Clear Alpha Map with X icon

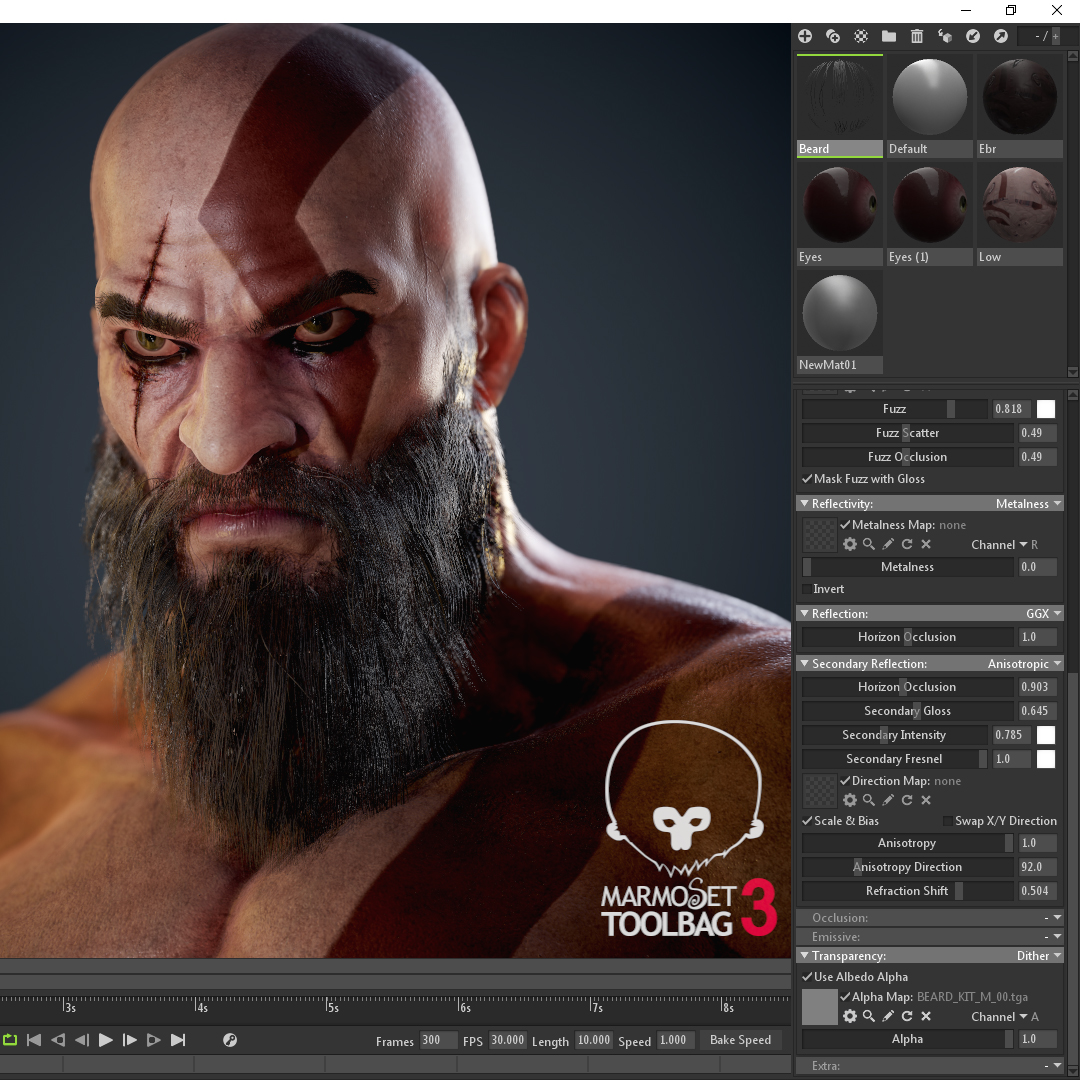tap(926, 1016)
